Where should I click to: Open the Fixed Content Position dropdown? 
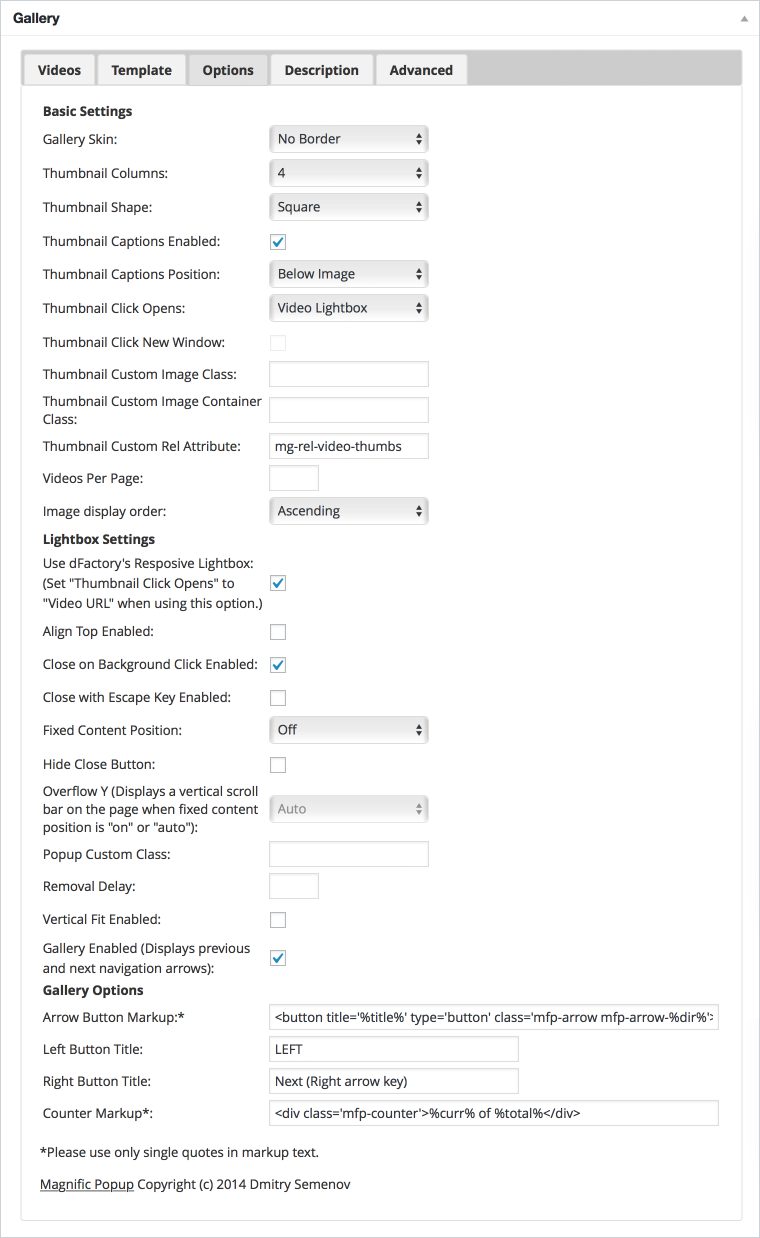click(348, 730)
